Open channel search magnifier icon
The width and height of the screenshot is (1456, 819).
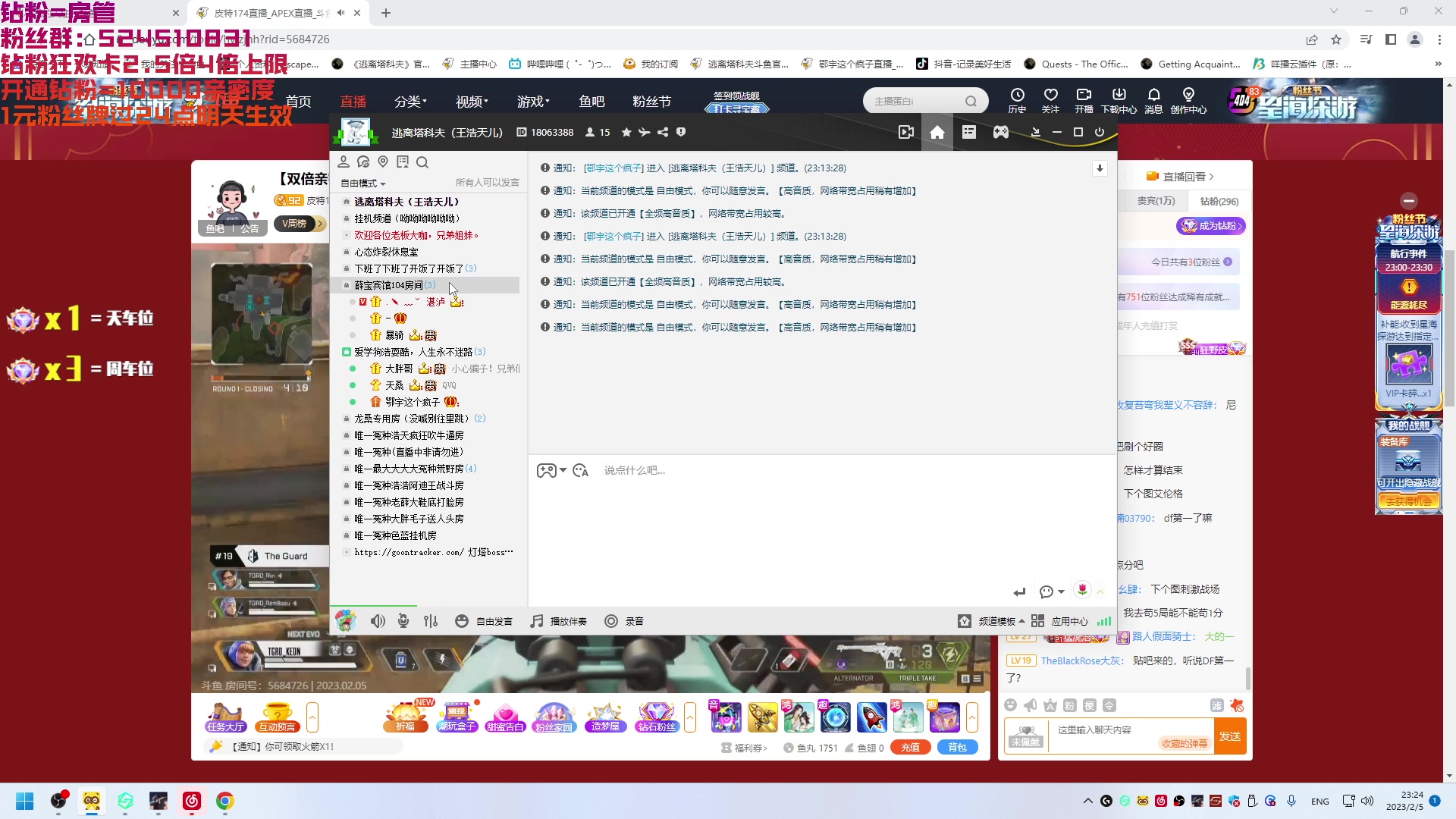(x=422, y=162)
